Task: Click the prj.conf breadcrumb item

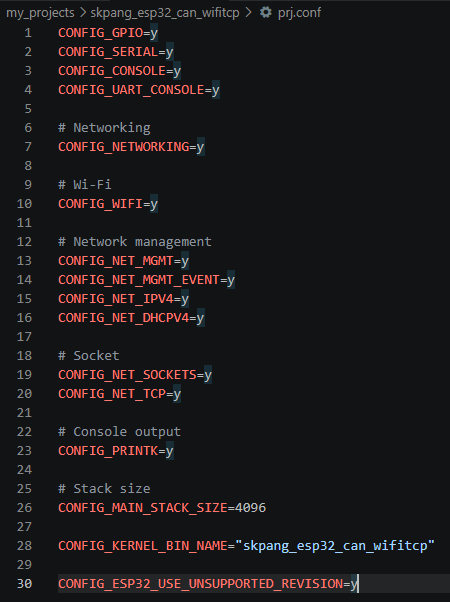Action: pyautogui.click(x=299, y=13)
